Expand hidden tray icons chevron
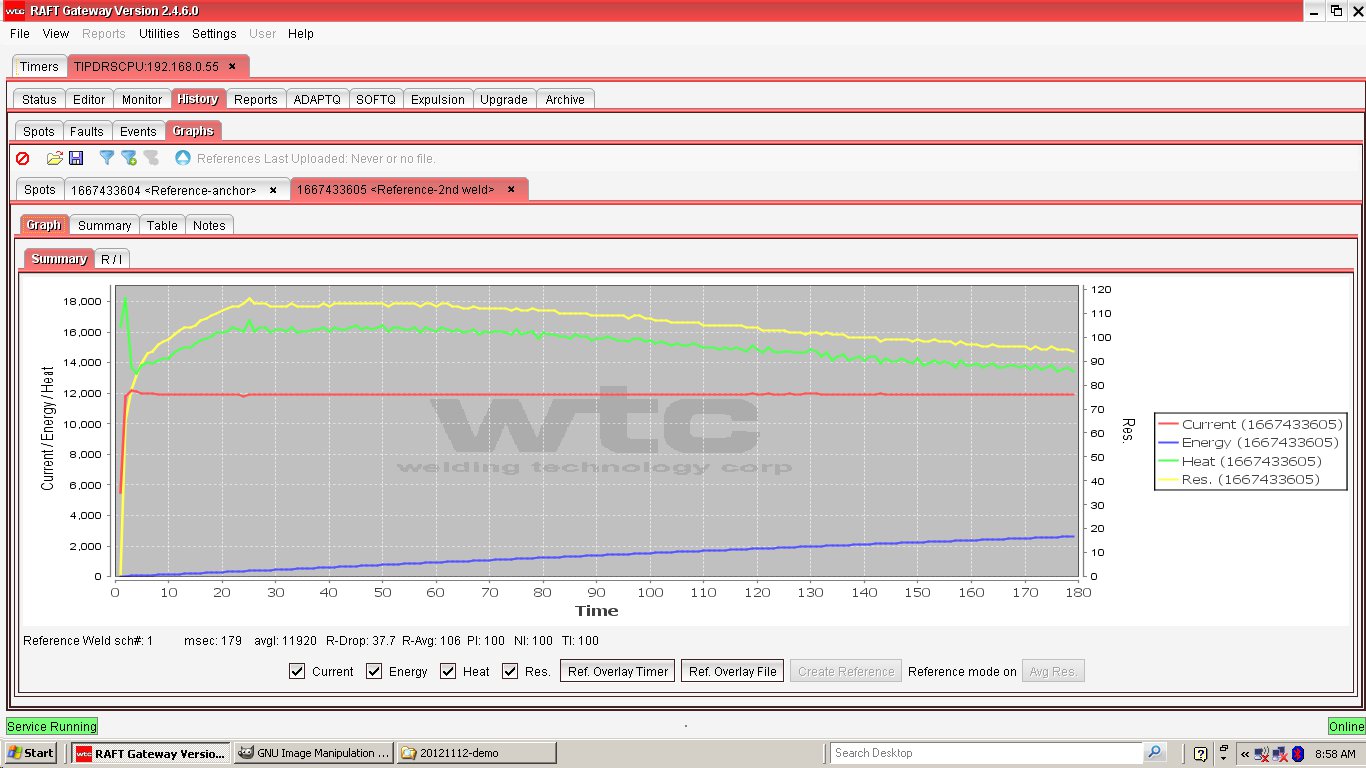Viewport: 1366px width, 768px height. point(1244,753)
